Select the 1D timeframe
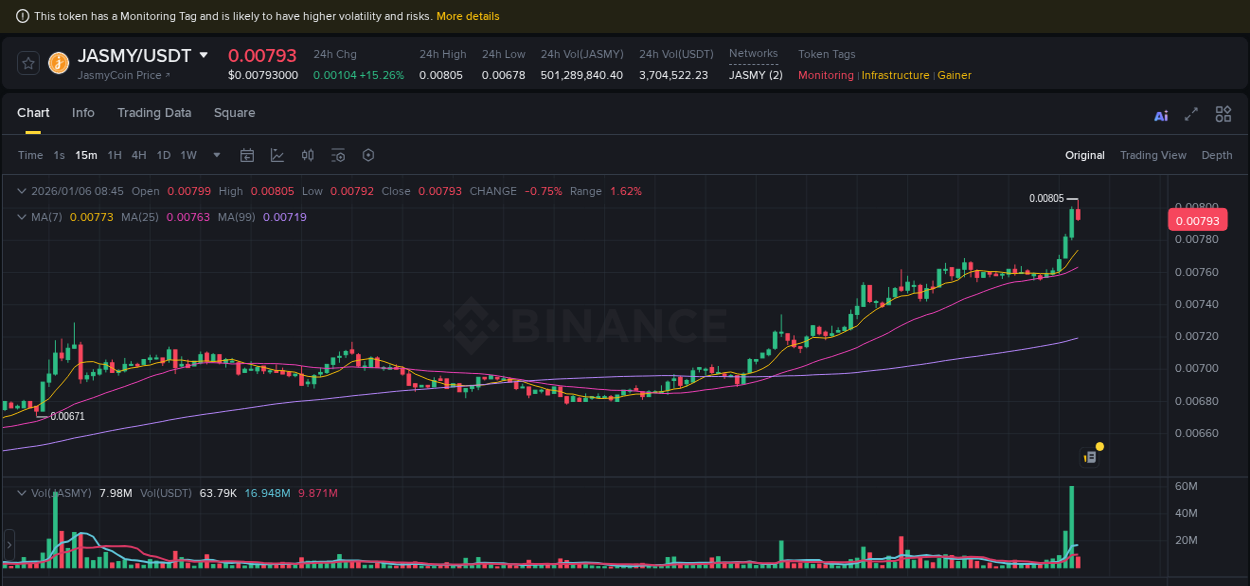This screenshot has height=586, width=1250. (163, 156)
